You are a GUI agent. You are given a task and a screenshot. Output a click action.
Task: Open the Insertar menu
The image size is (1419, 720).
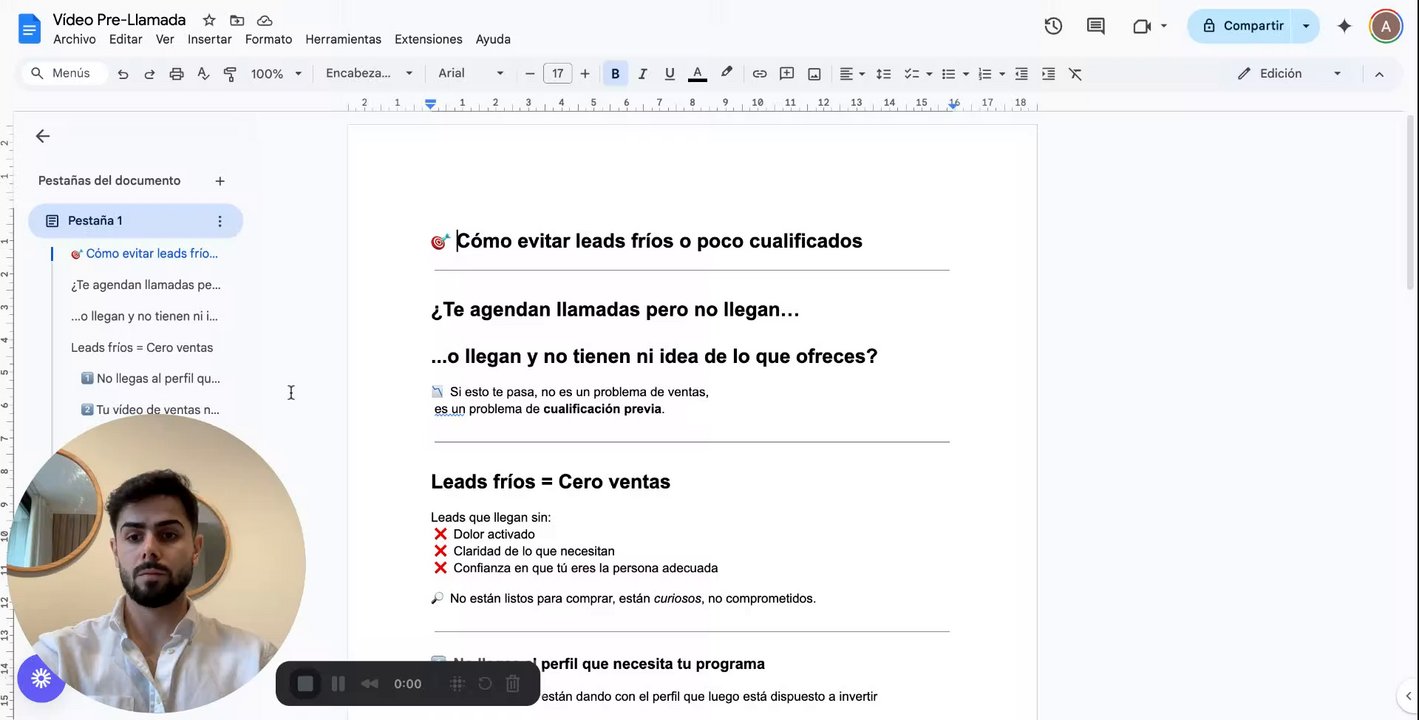[x=209, y=39]
